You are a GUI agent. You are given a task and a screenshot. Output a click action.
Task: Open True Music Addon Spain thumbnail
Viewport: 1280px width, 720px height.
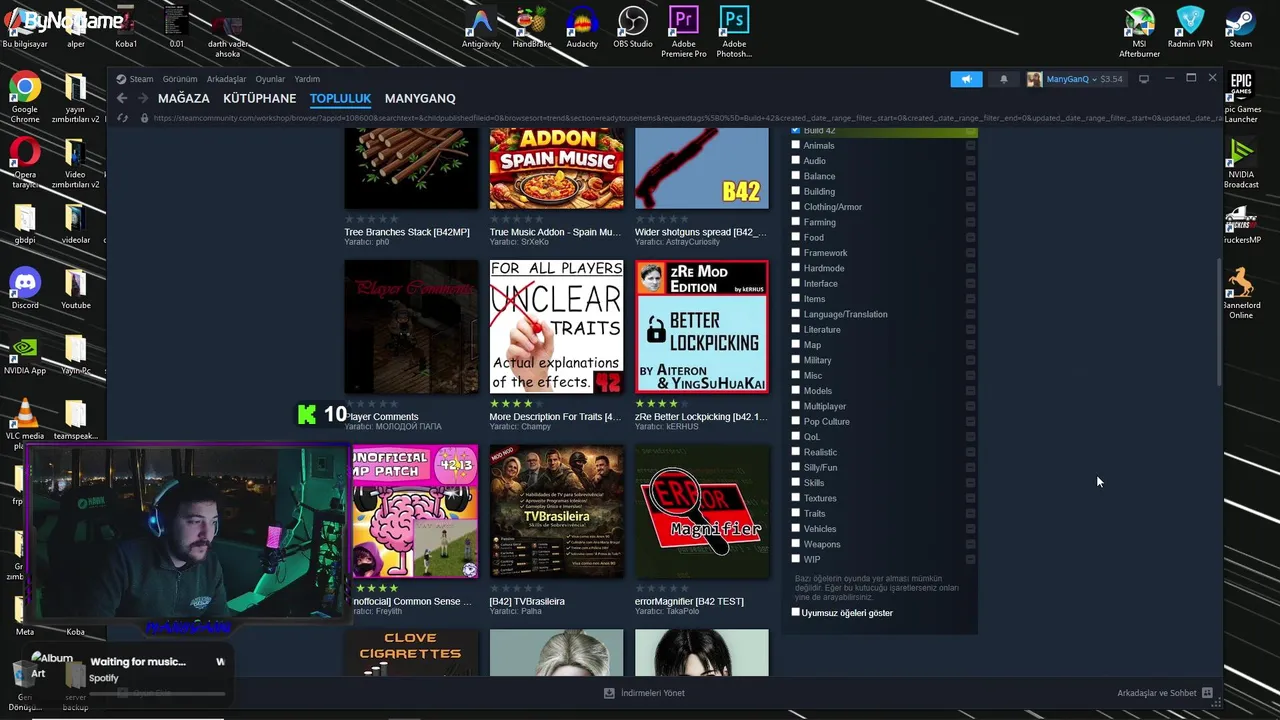tap(556, 169)
